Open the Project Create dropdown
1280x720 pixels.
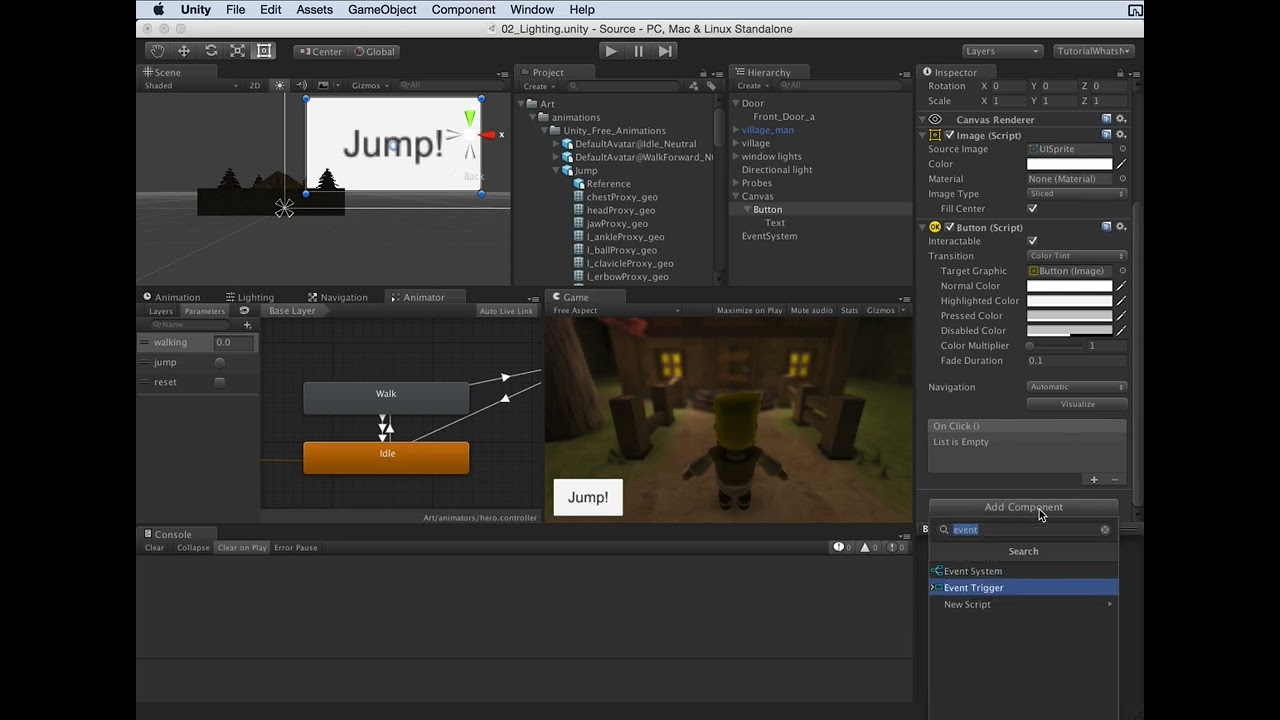pyautogui.click(x=539, y=86)
